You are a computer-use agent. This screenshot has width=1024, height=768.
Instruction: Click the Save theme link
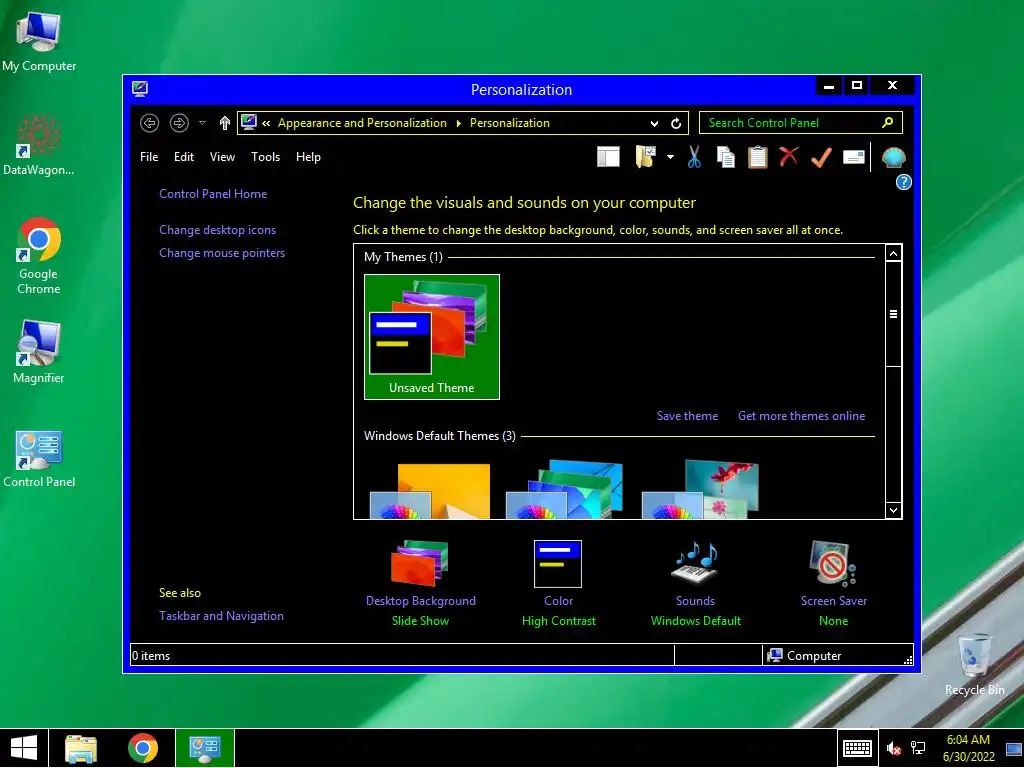pyautogui.click(x=687, y=416)
